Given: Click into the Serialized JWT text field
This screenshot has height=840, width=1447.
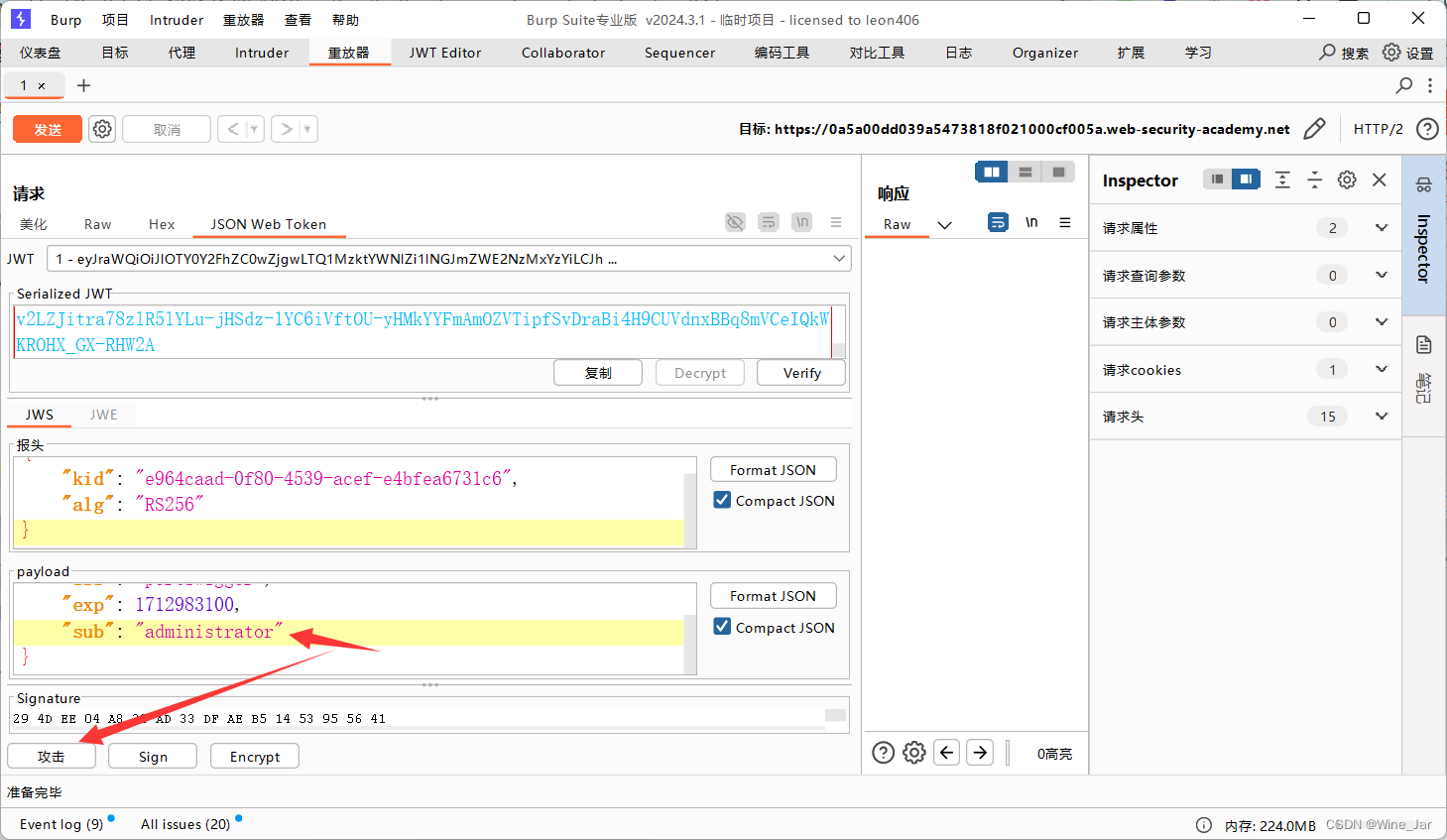Looking at the screenshot, I should click(422, 331).
